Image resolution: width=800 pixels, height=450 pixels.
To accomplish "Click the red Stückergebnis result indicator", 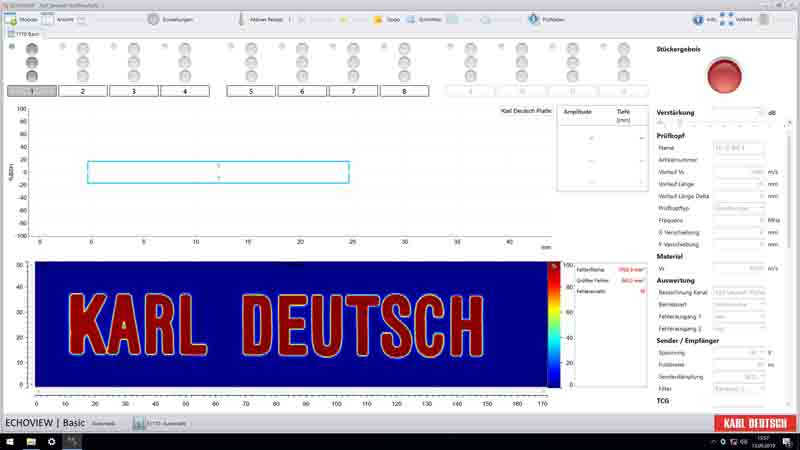I will tap(724, 76).
